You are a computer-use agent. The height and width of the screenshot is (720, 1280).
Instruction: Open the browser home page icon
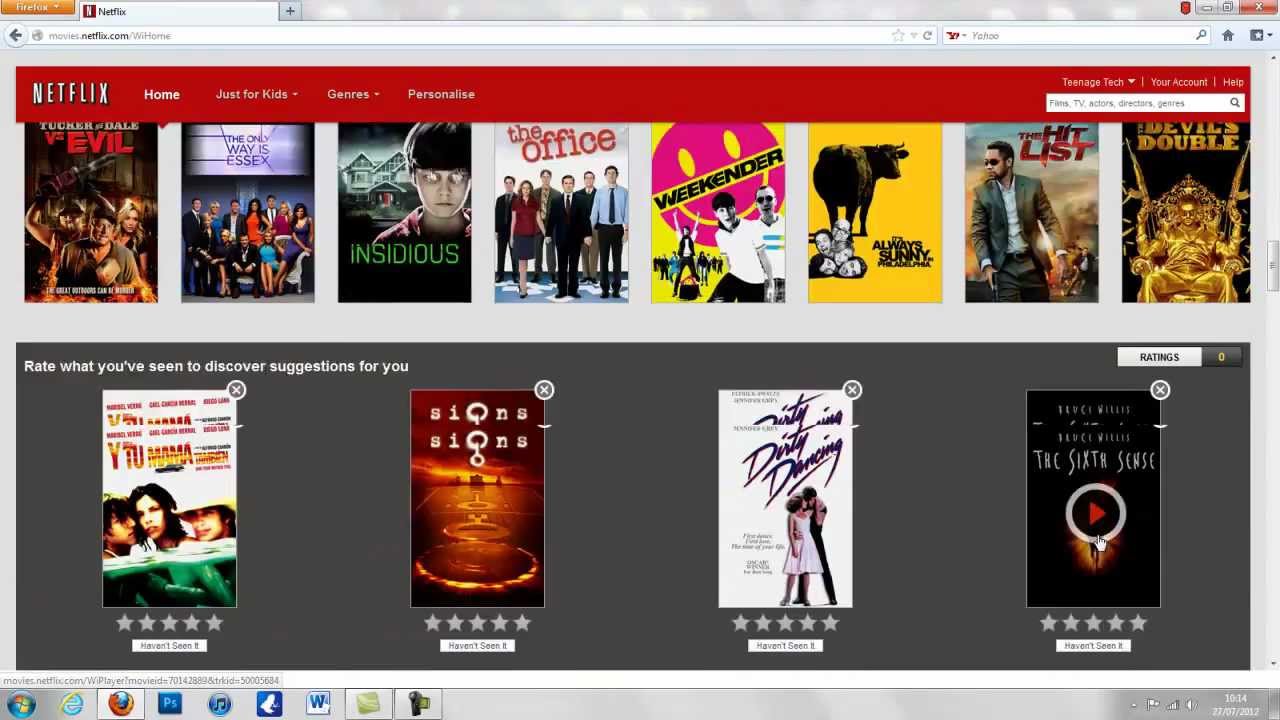[x=1228, y=35]
